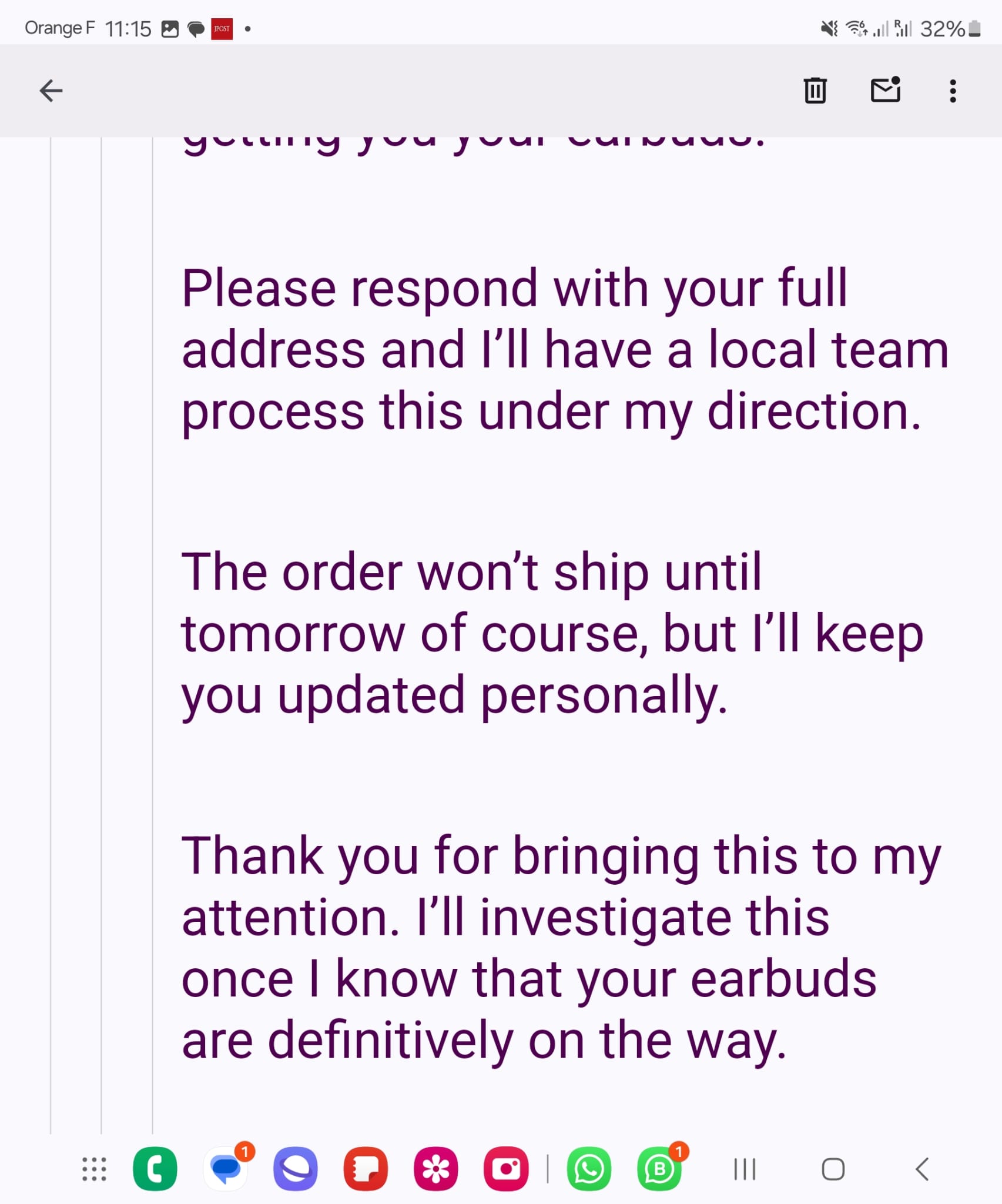
Task: Tap the battery percentage indicator
Action: pyautogui.click(x=942, y=29)
